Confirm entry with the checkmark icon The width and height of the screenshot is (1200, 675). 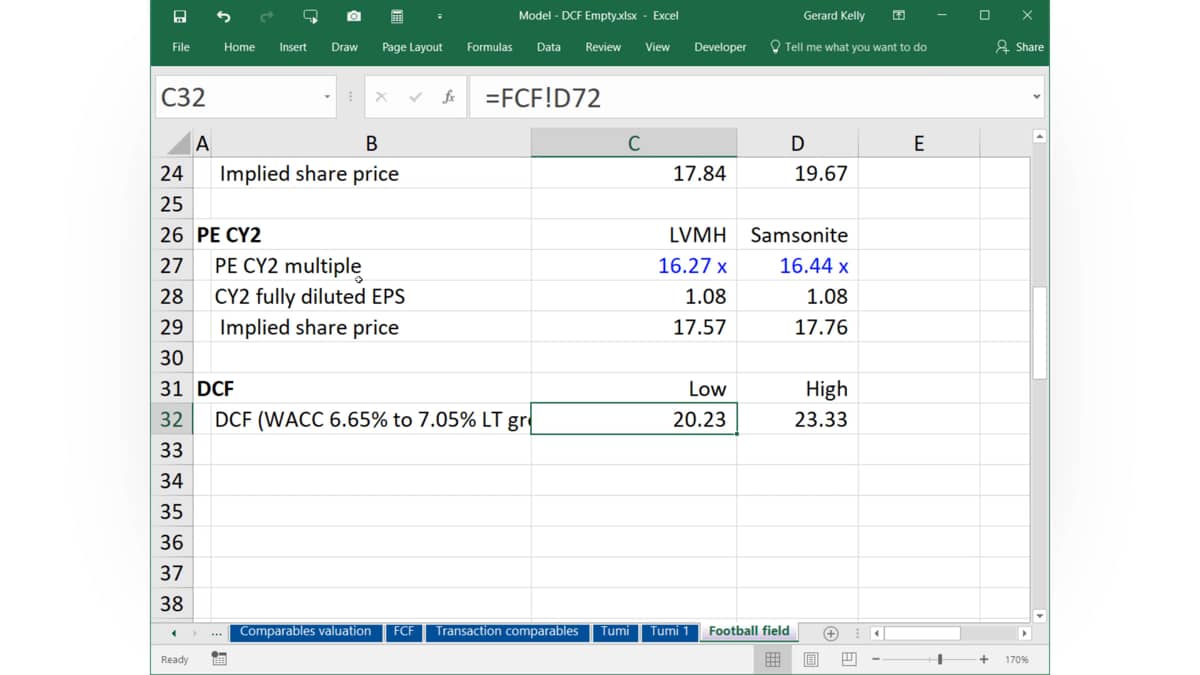pyautogui.click(x=415, y=97)
